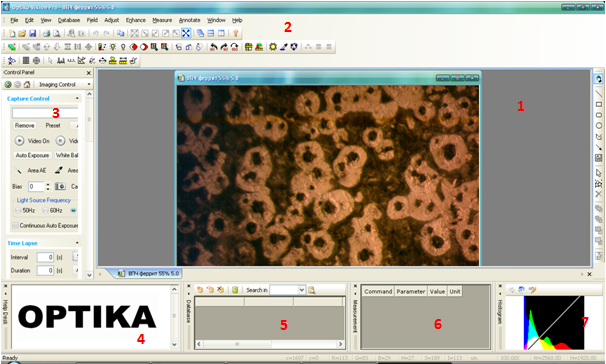Click the Save disk icon in toolbar
The width and height of the screenshot is (606, 364).
pos(32,34)
